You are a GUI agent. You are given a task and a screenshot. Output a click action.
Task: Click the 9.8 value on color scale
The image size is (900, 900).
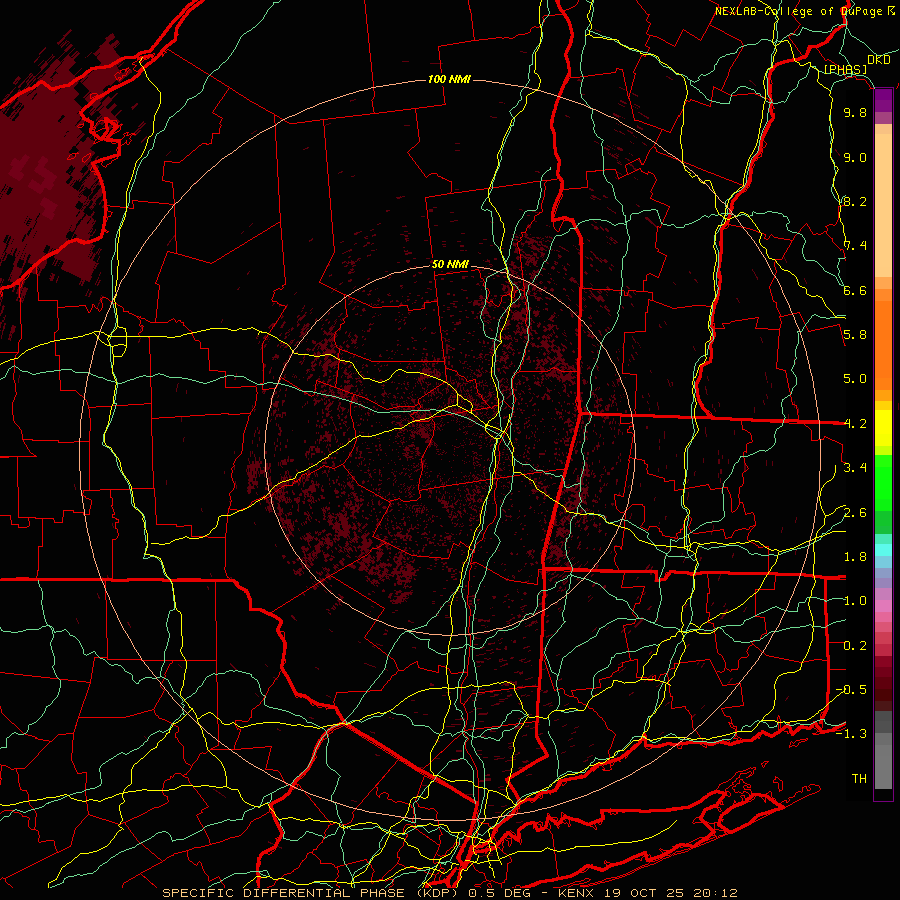(x=855, y=112)
